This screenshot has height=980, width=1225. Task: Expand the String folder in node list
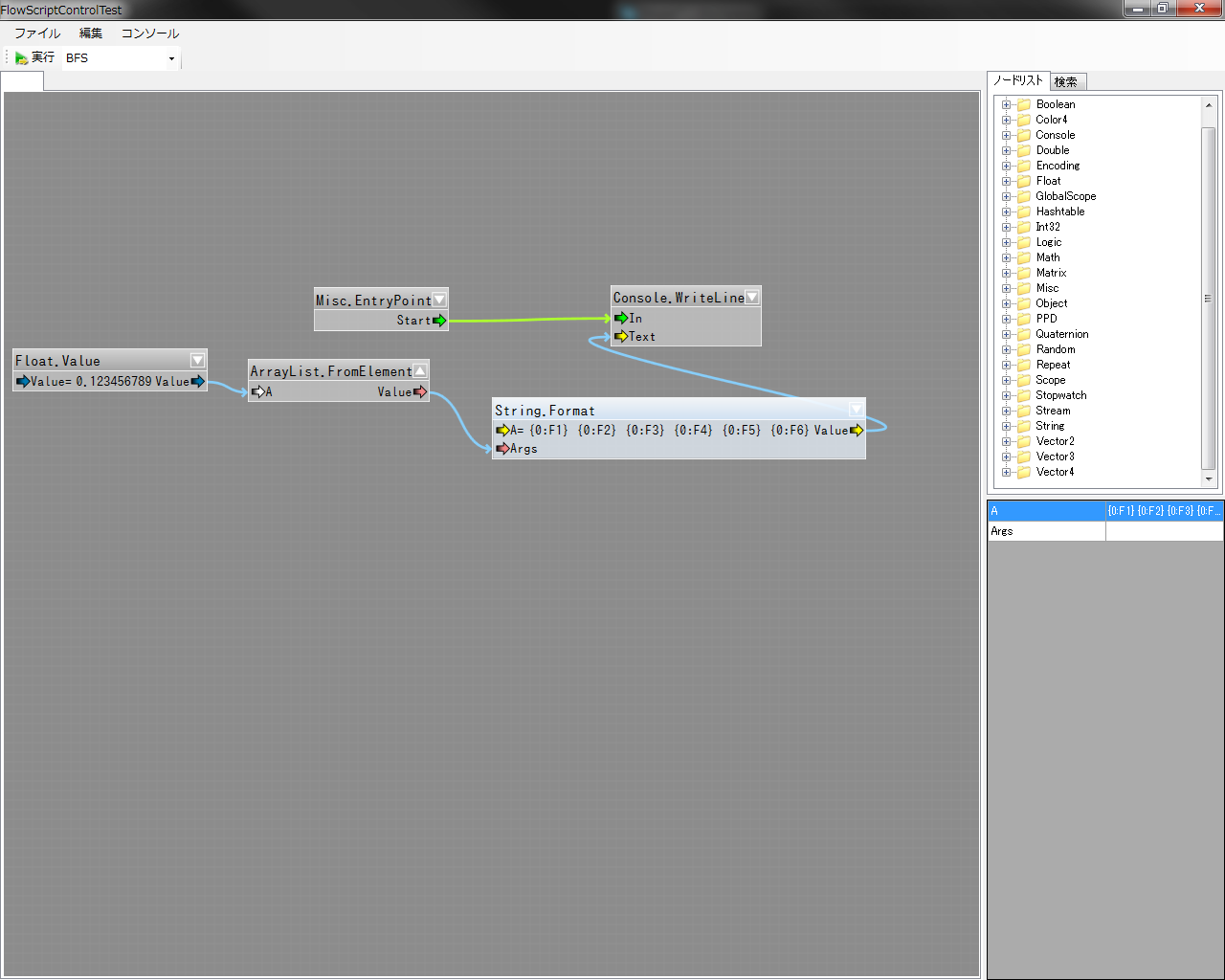point(1006,427)
